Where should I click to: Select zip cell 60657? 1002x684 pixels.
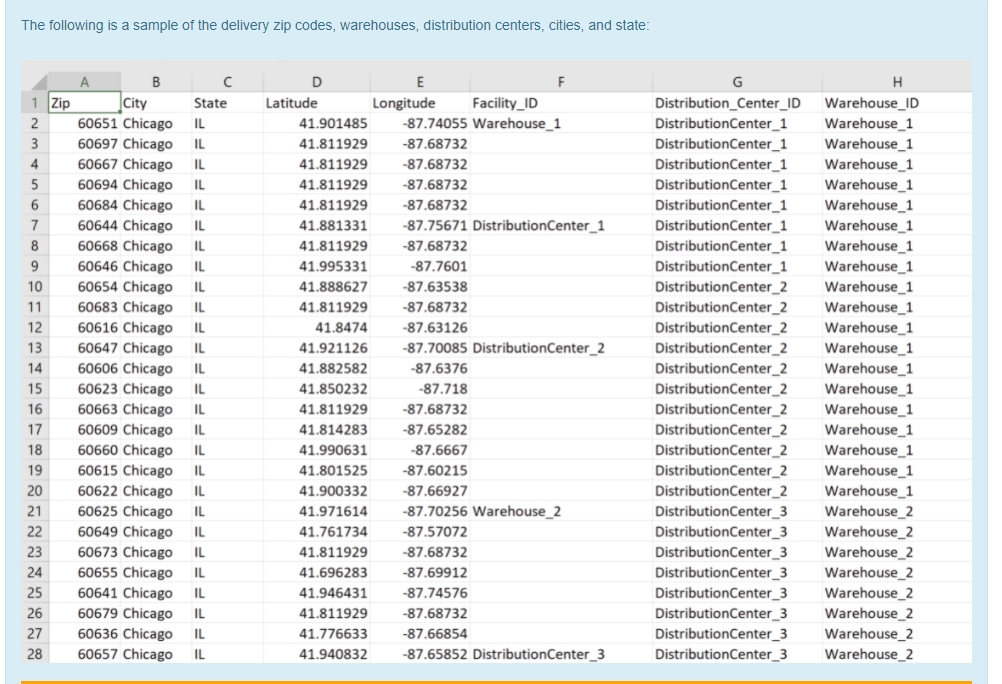click(84, 654)
